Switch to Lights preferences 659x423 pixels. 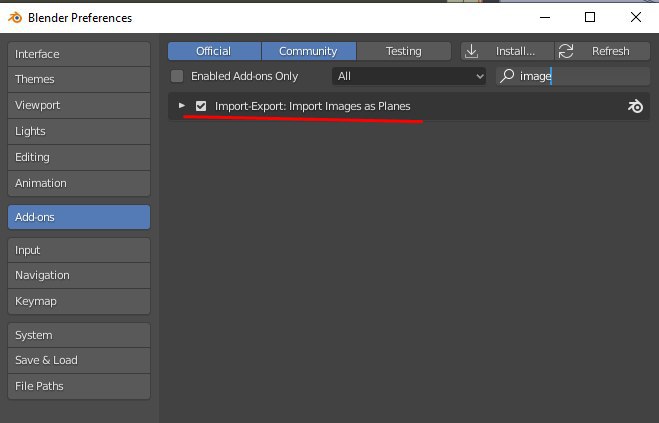pos(79,131)
